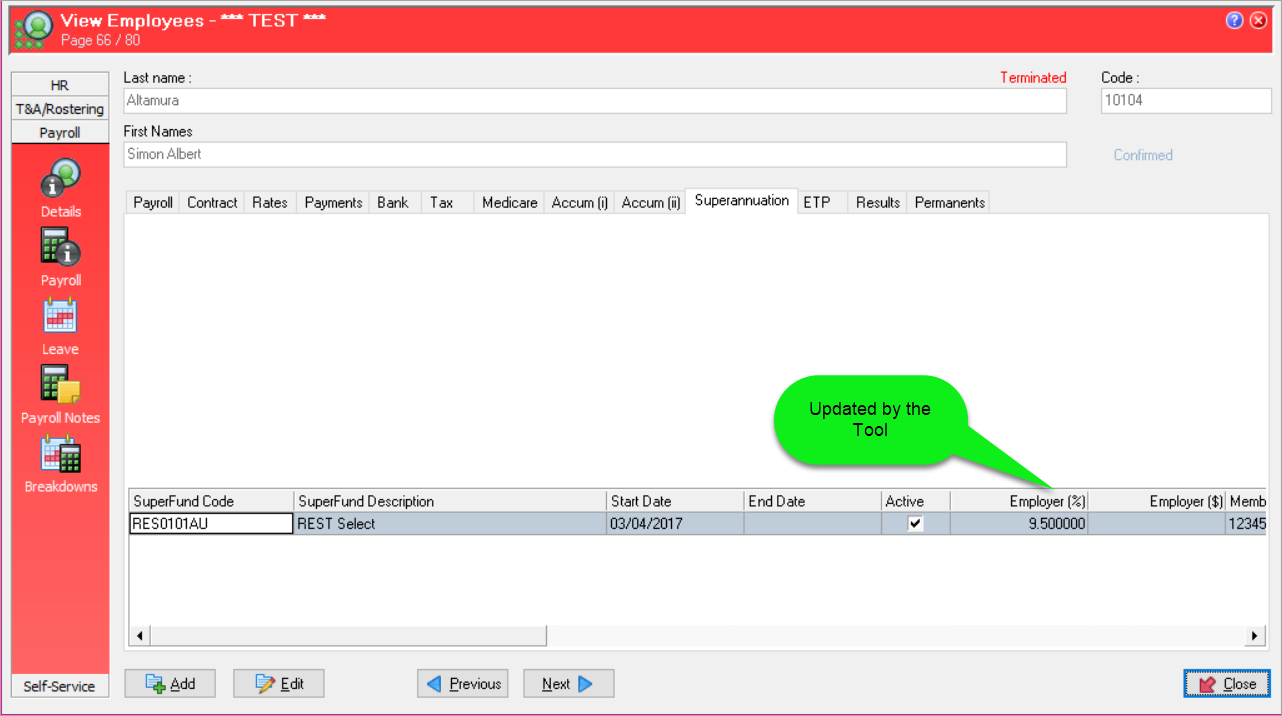The image size is (1282, 716).
Task: Open the Leave calendar icon
Action: tap(60, 317)
